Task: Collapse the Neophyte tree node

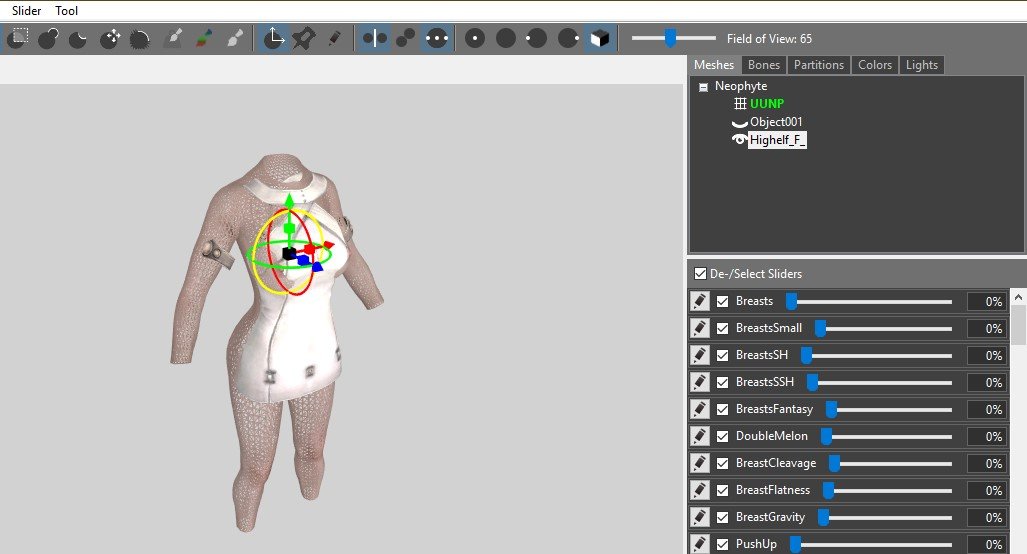Action: [704, 87]
